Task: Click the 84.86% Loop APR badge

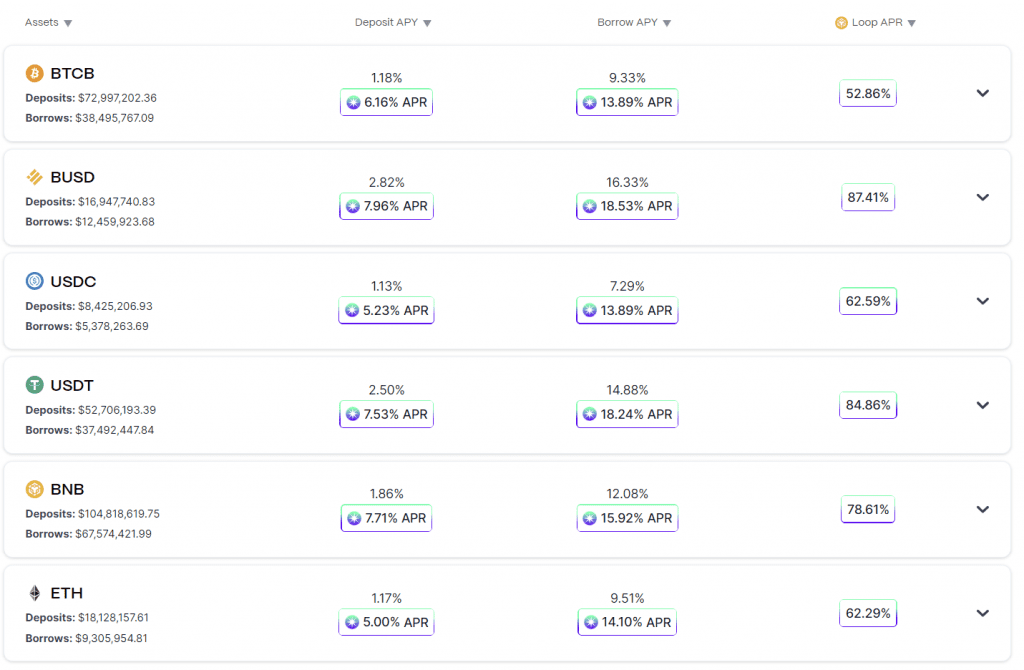Action: tap(868, 405)
